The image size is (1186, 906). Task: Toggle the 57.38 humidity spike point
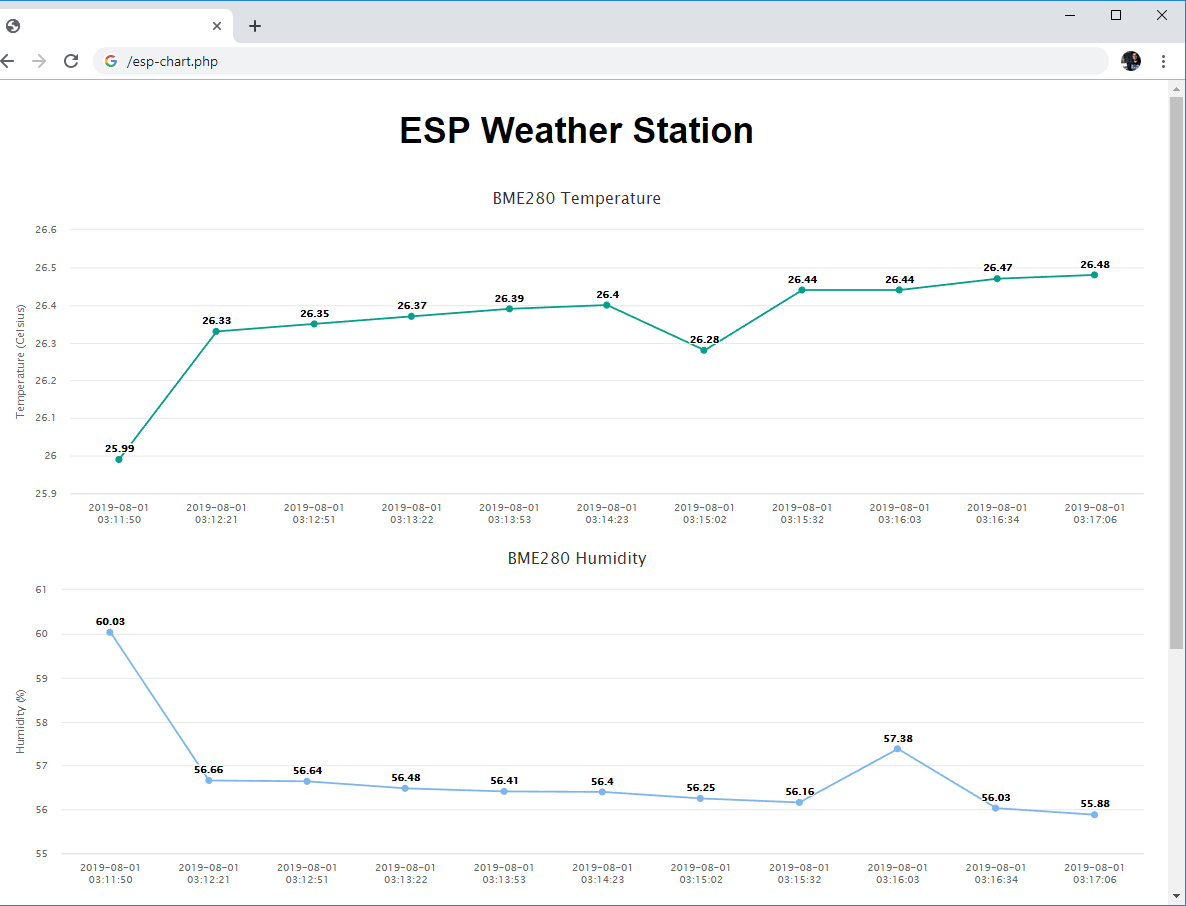(x=898, y=748)
